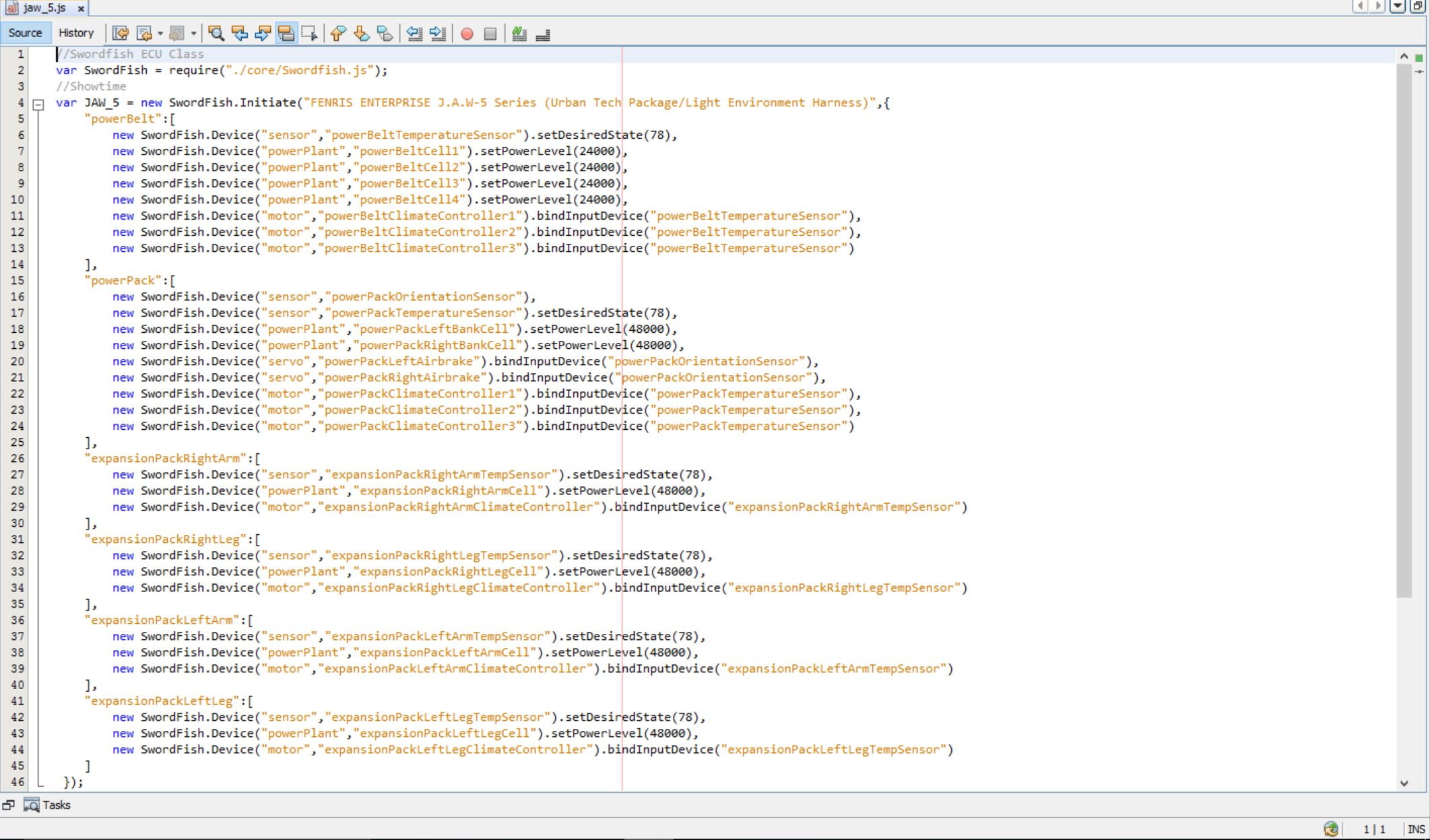Go to the next bookmark
1430x840 pixels.
362,33
